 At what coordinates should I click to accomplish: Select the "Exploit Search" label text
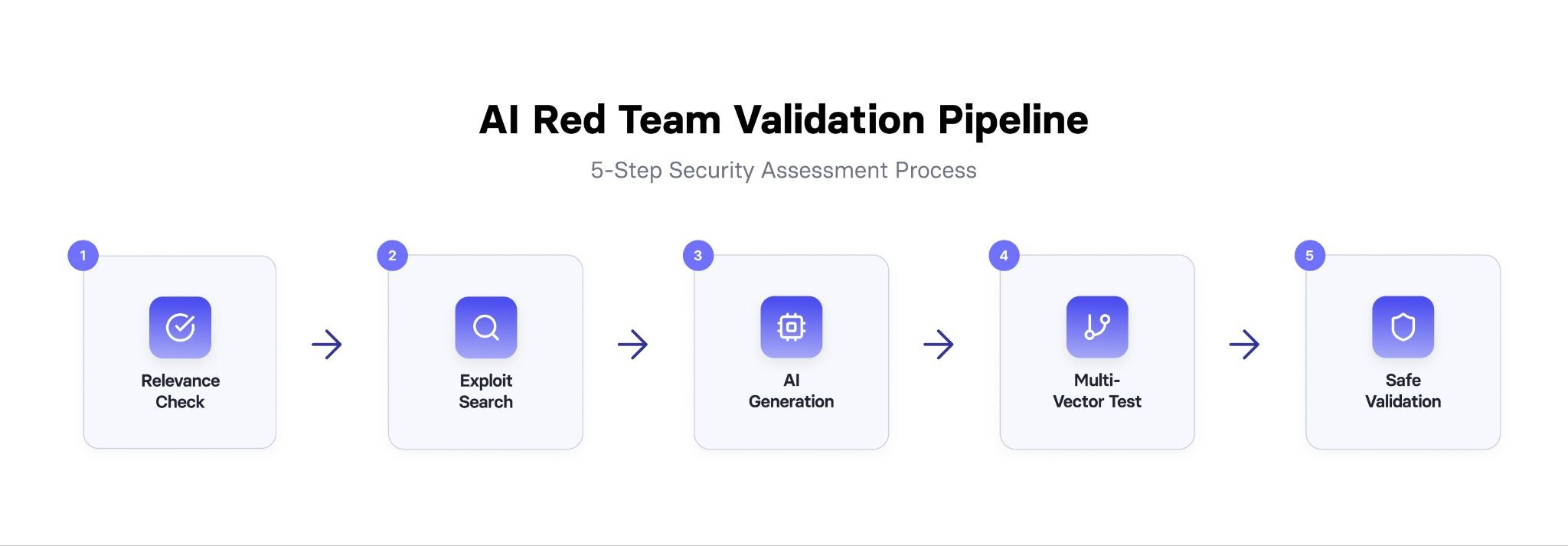tap(485, 391)
